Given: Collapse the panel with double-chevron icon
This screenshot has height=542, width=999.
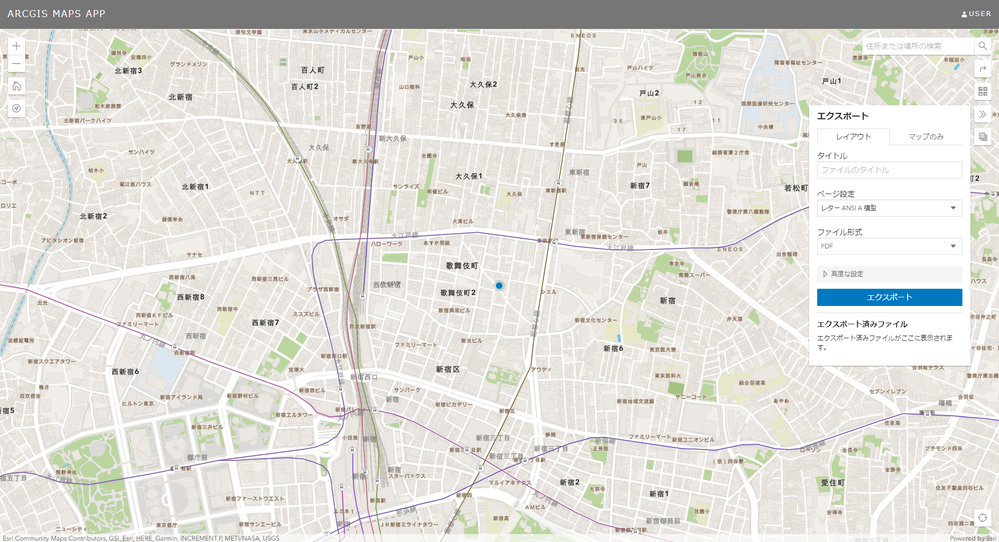Looking at the screenshot, I should pos(982,114).
